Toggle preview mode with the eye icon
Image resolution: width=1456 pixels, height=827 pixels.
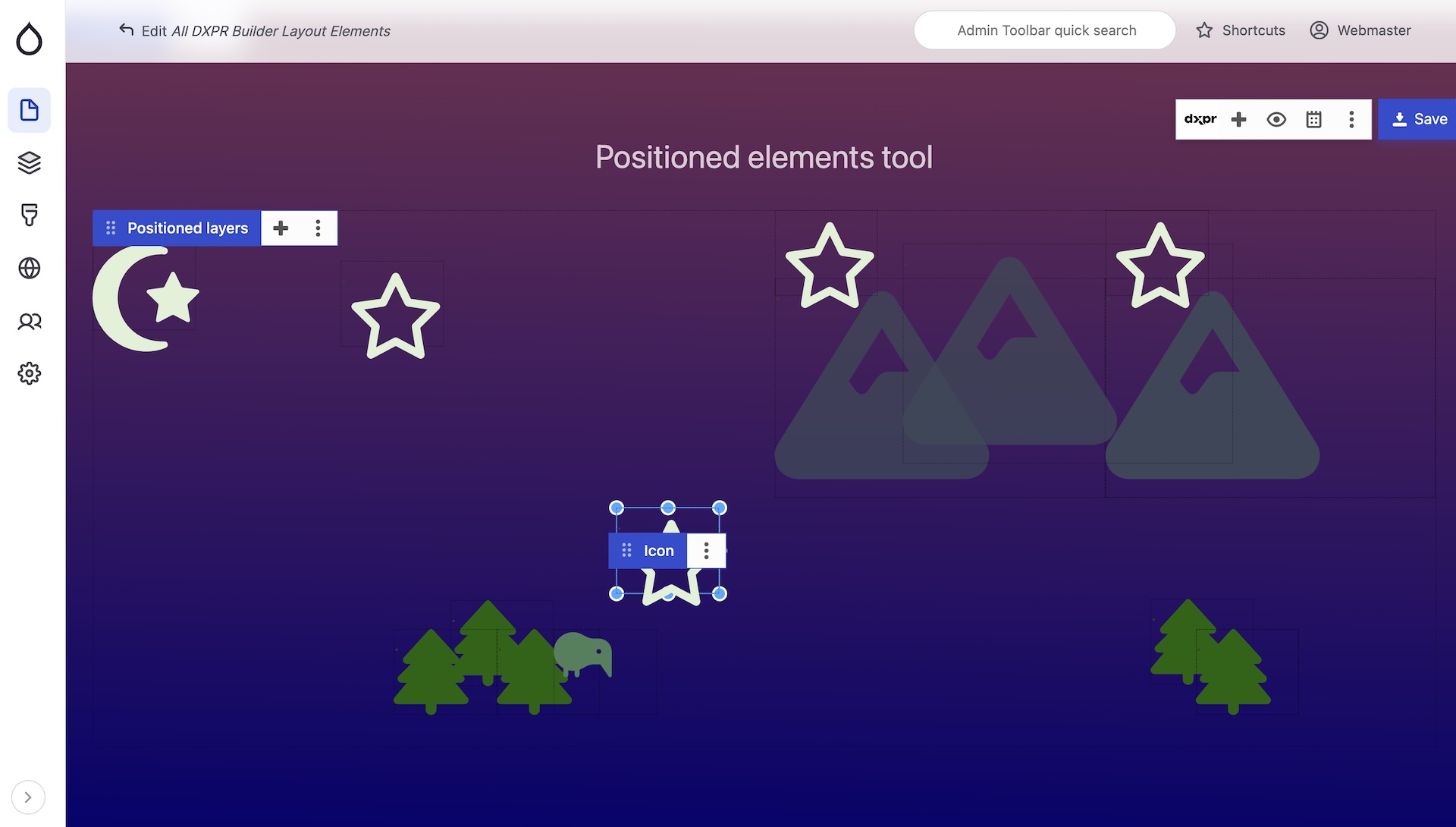click(1276, 119)
